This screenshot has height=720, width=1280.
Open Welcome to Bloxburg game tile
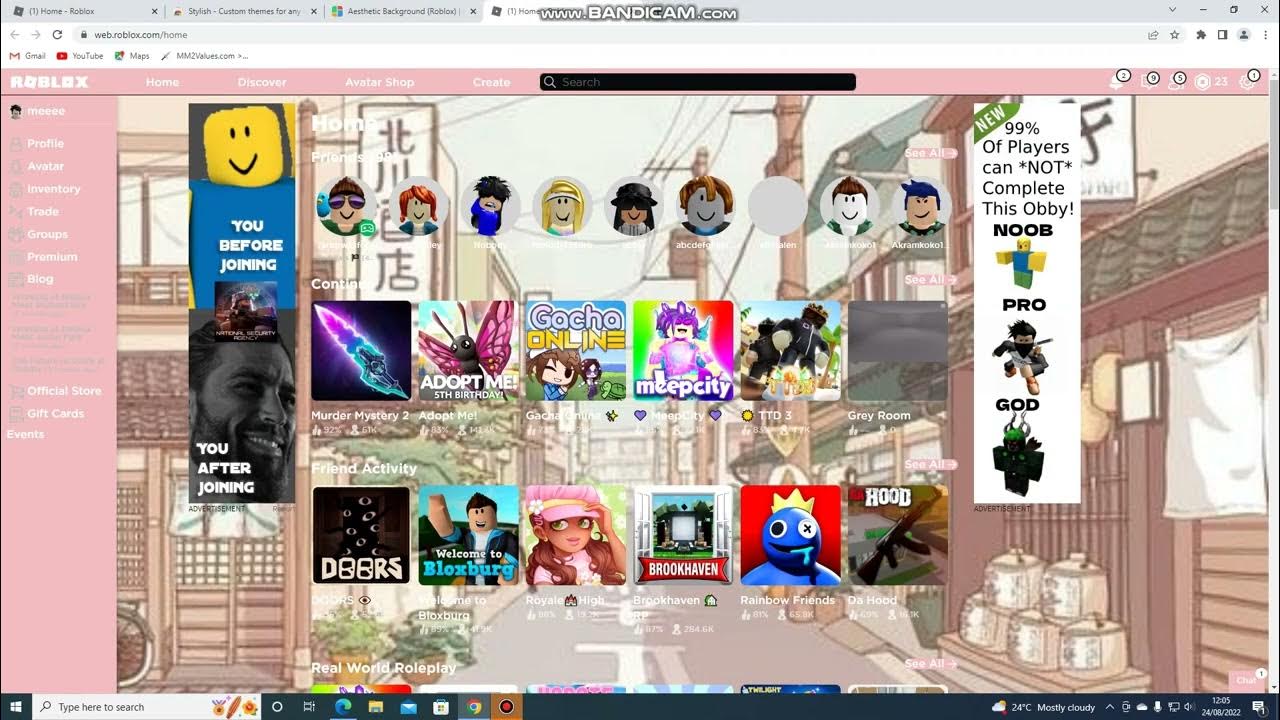468,535
